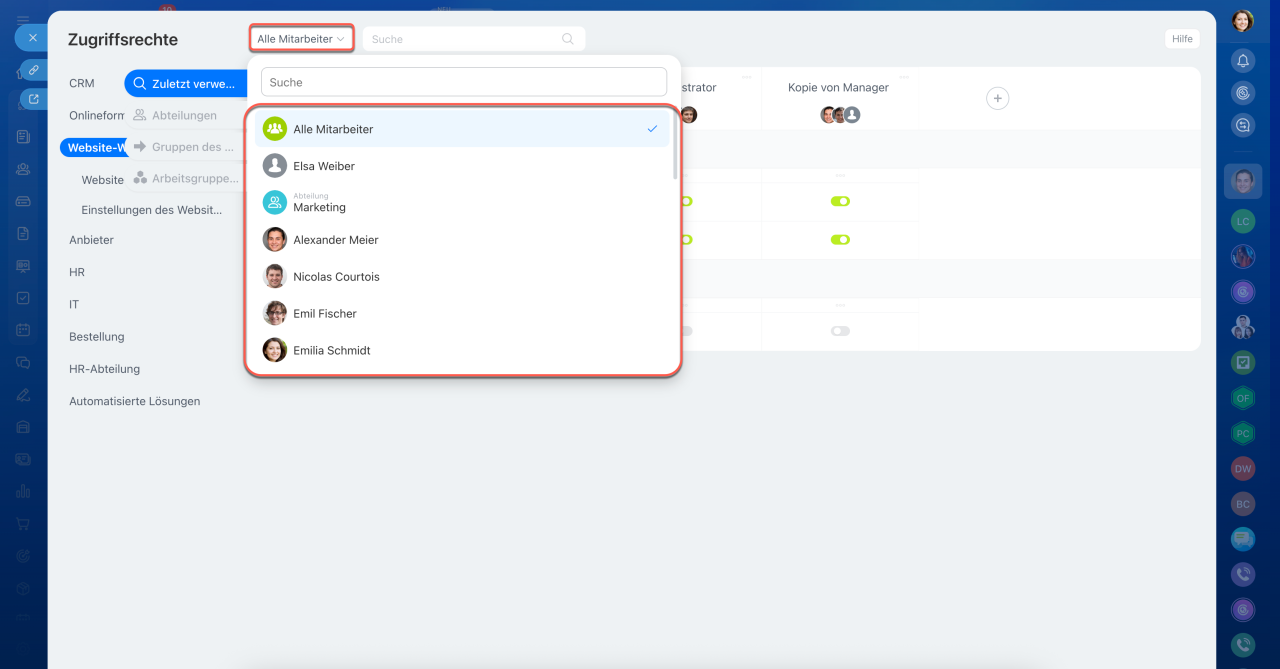Open the Anbieter section
The width and height of the screenshot is (1280, 669).
[x=91, y=240]
